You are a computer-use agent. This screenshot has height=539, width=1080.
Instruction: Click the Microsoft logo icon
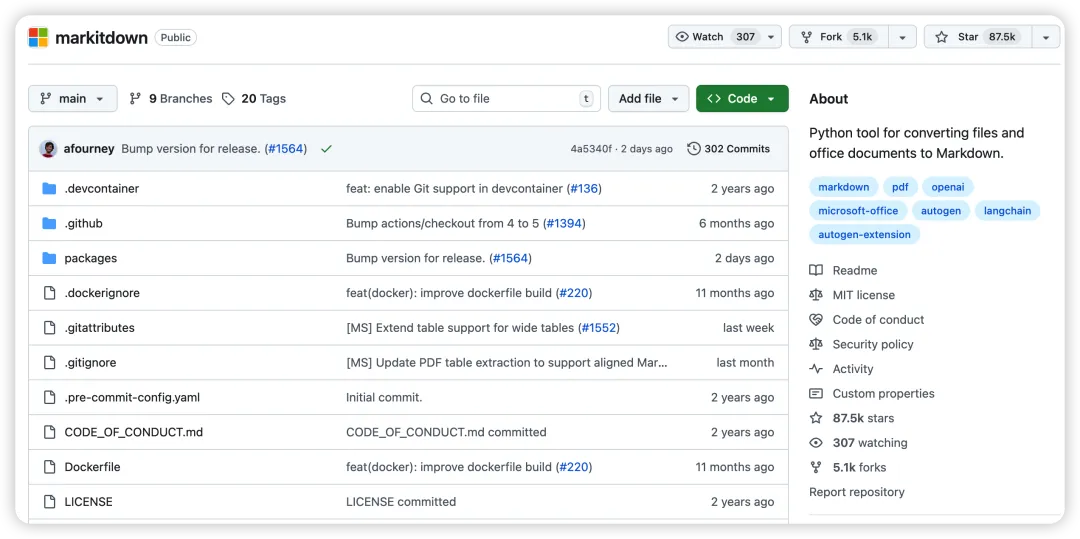pyautogui.click(x=38, y=38)
